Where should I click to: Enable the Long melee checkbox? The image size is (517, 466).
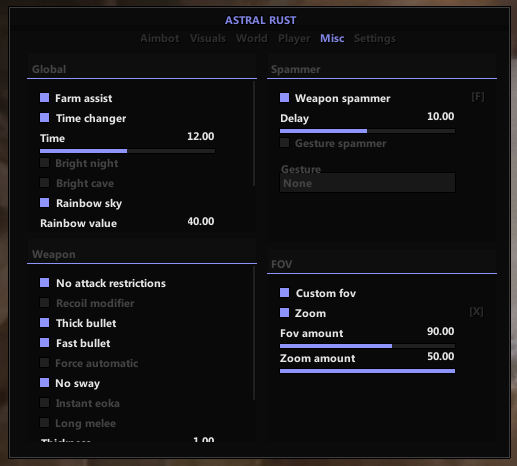pos(45,423)
